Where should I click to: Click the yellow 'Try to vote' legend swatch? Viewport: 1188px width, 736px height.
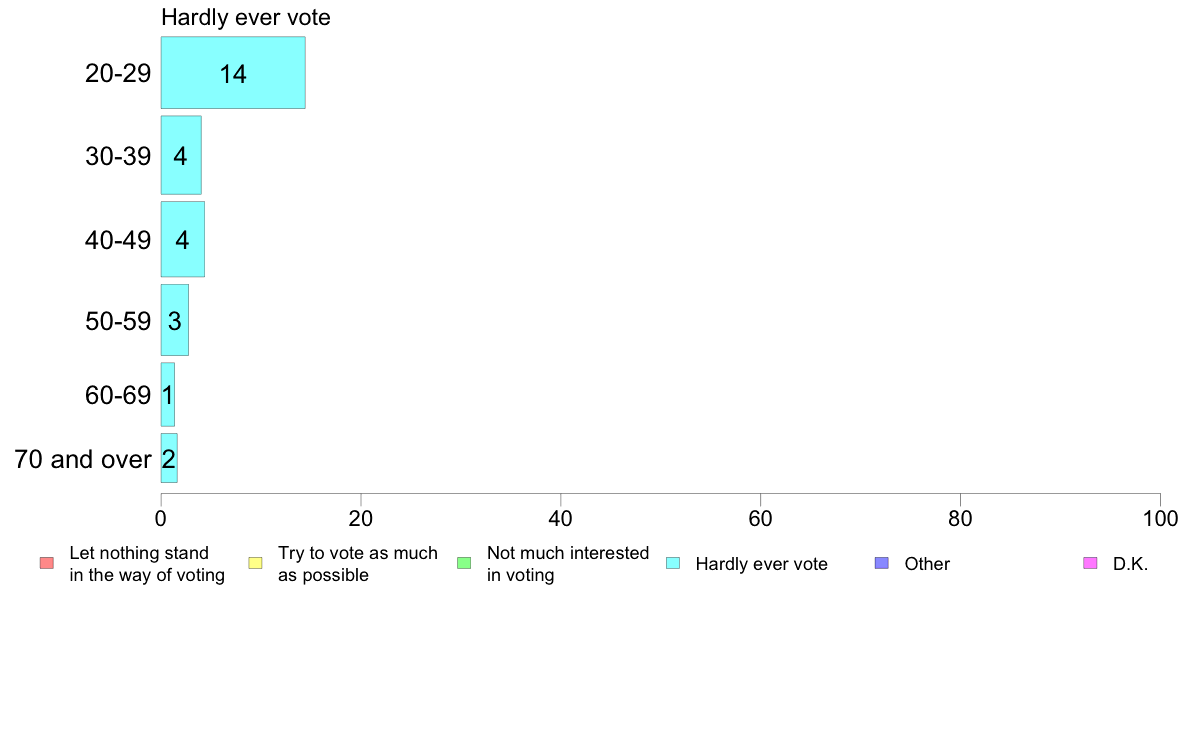pos(255,563)
